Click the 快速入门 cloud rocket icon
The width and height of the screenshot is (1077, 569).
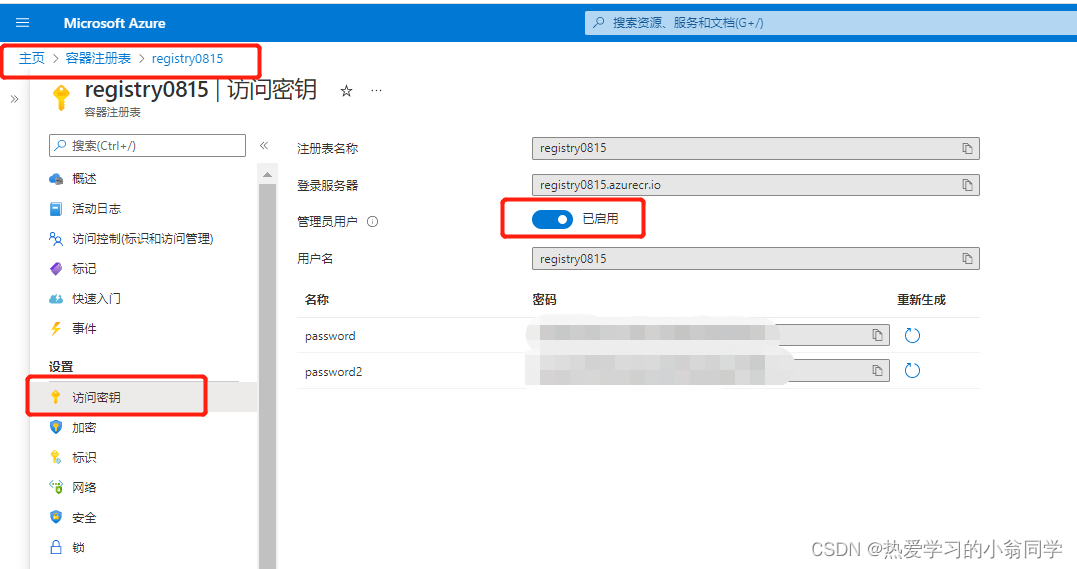pyautogui.click(x=56, y=299)
